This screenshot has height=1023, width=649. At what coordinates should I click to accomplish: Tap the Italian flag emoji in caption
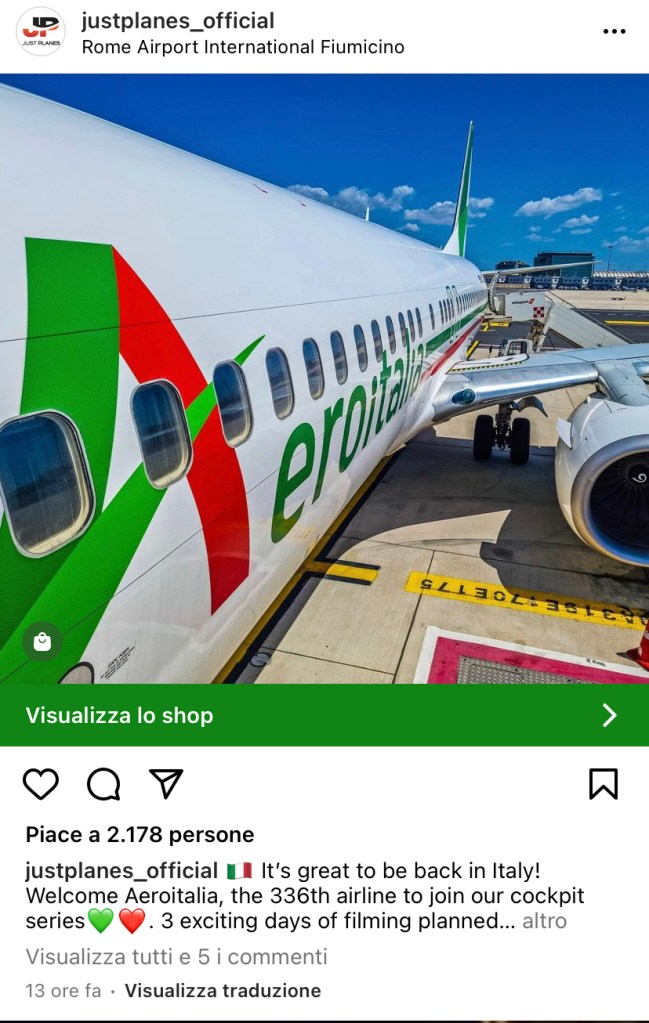pos(239,871)
